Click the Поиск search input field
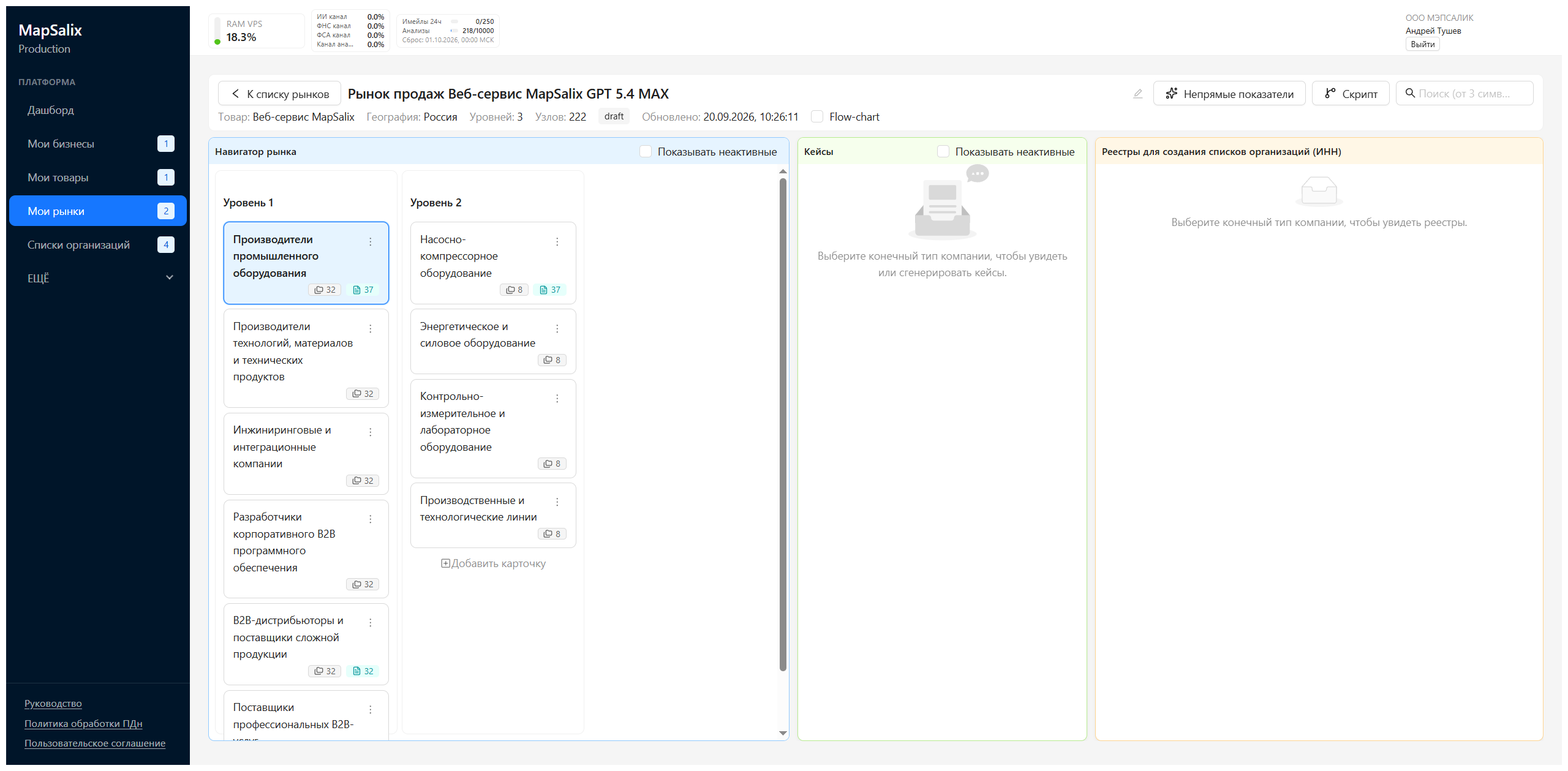This screenshot has height=771, width=1568. tap(1464, 94)
